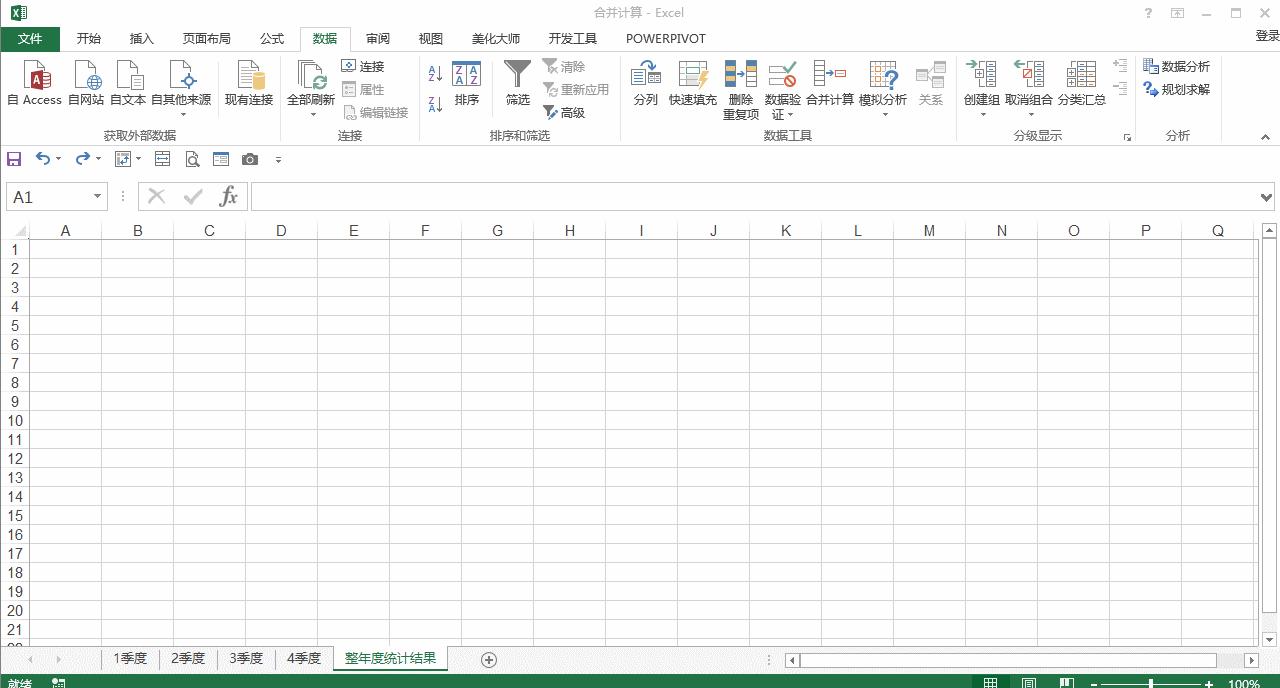
Task: Click 删除重复项 remove duplicates
Action: tap(741, 90)
